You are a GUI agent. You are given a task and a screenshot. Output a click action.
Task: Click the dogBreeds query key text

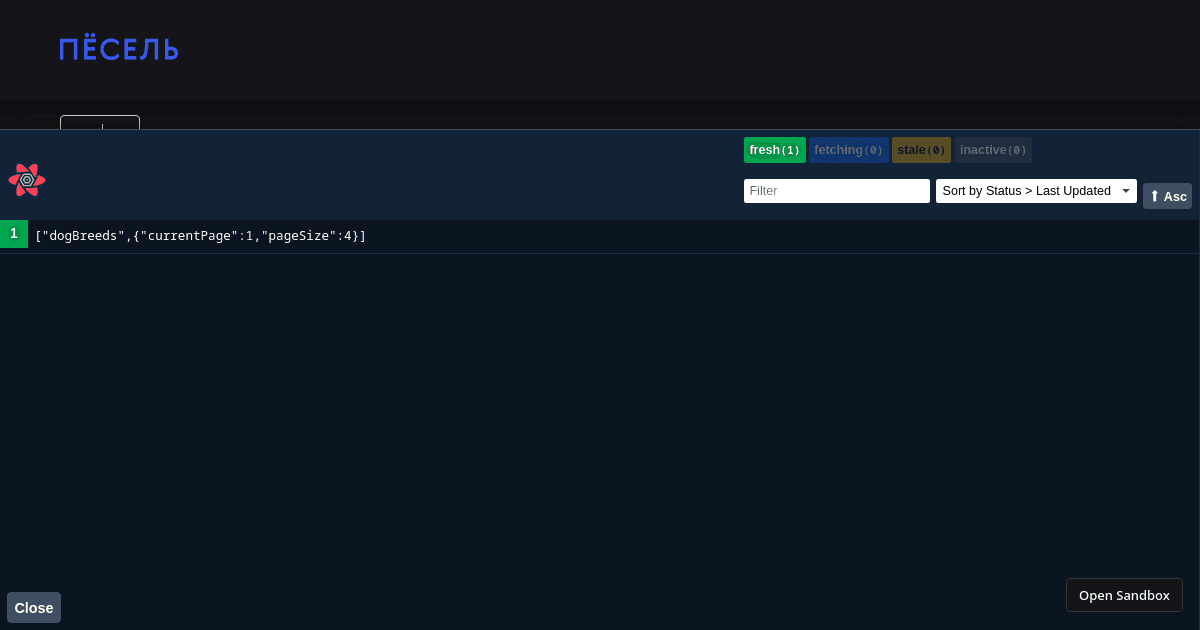coord(80,235)
